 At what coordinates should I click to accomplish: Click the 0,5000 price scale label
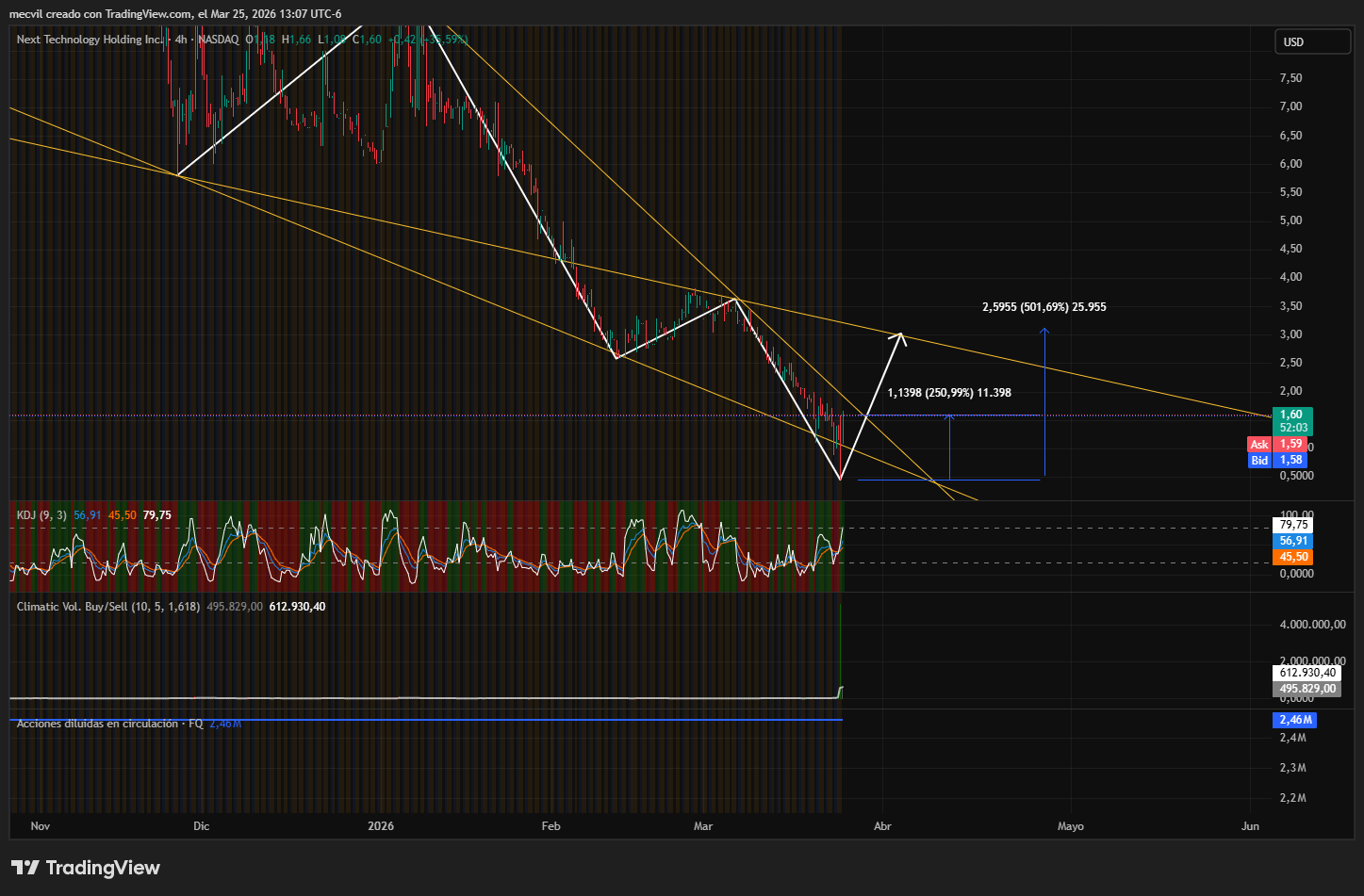[1296, 476]
